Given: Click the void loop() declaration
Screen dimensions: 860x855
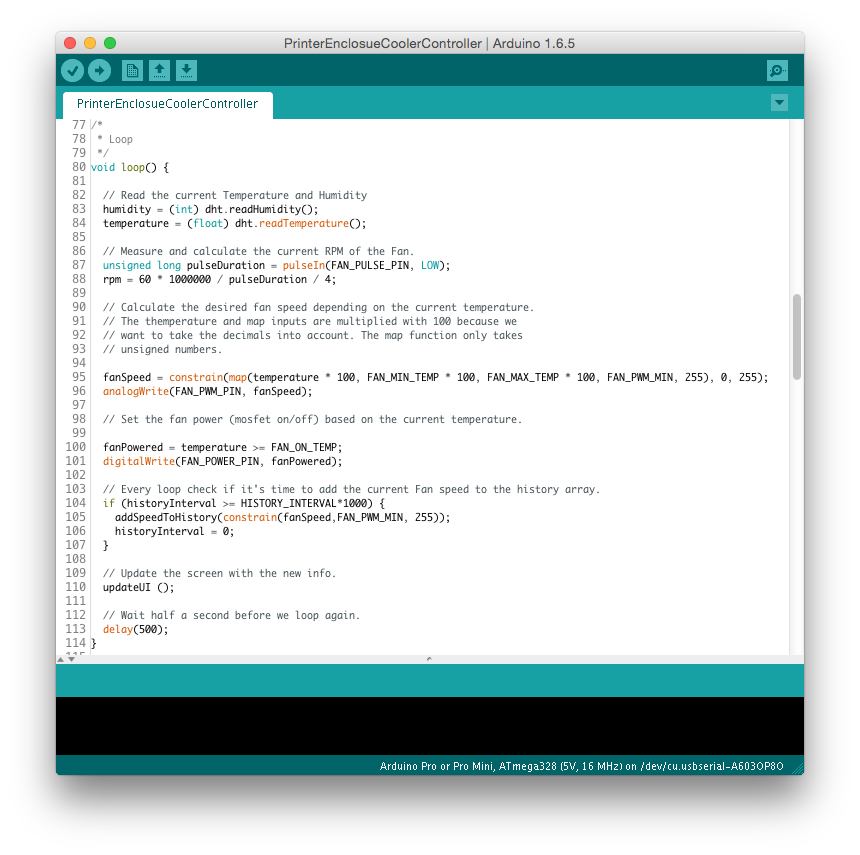Looking at the screenshot, I should (130, 168).
